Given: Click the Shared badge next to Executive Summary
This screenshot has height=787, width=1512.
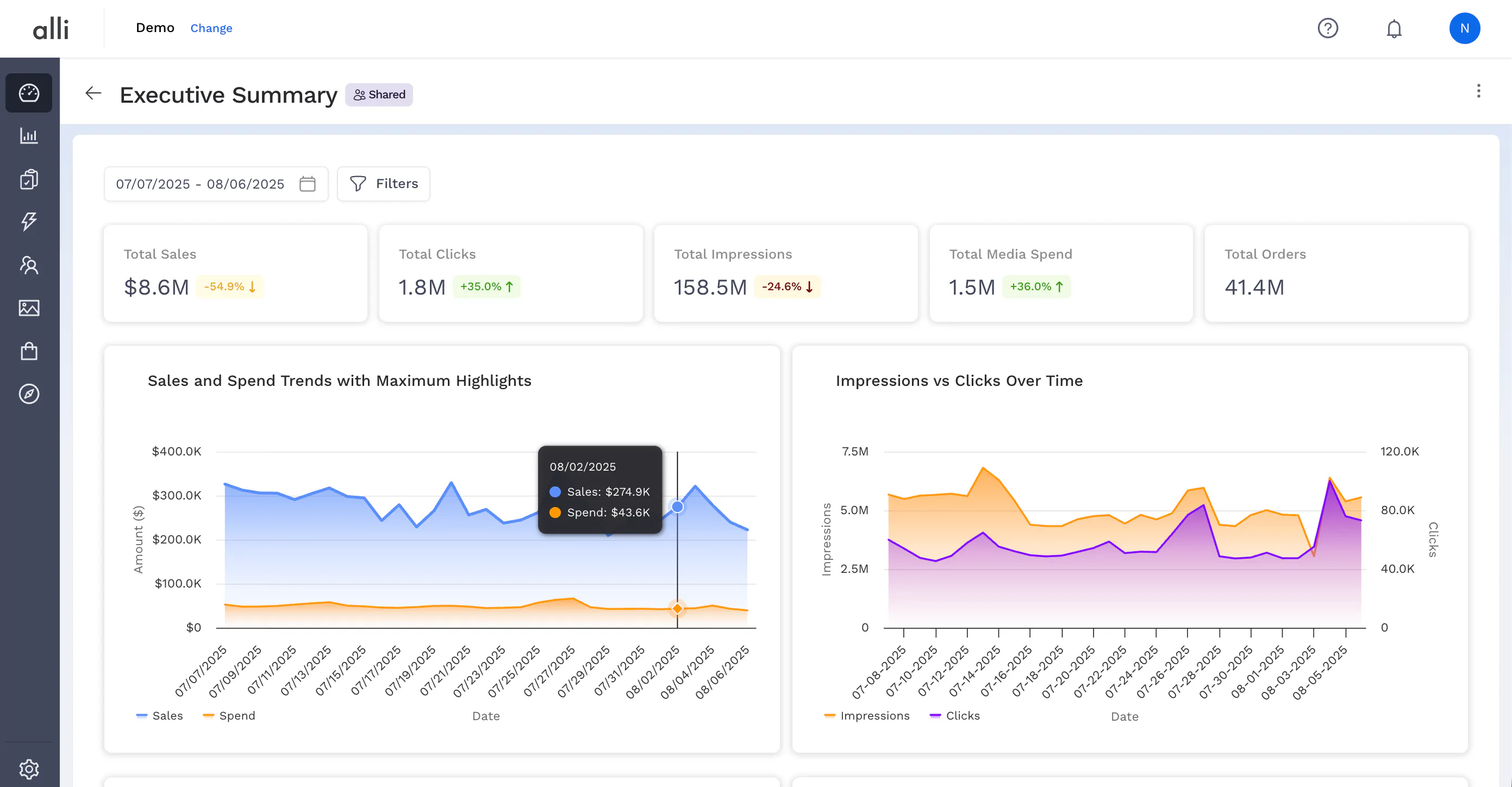Looking at the screenshot, I should (x=379, y=95).
